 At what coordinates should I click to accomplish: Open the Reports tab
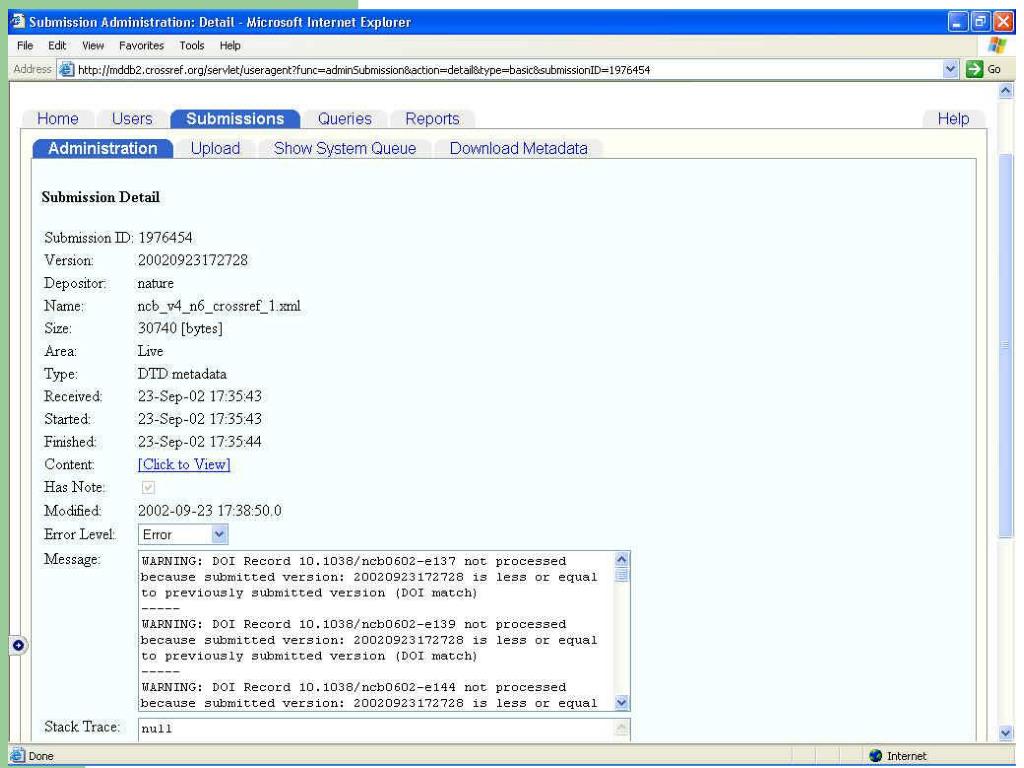[x=432, y=119]
